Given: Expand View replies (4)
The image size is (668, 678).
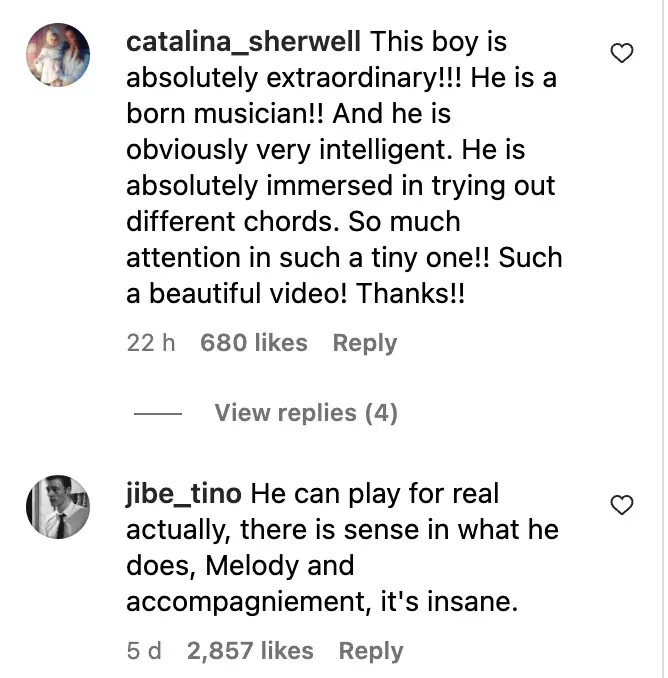Looking at the screenshot, I should (306, 413).
